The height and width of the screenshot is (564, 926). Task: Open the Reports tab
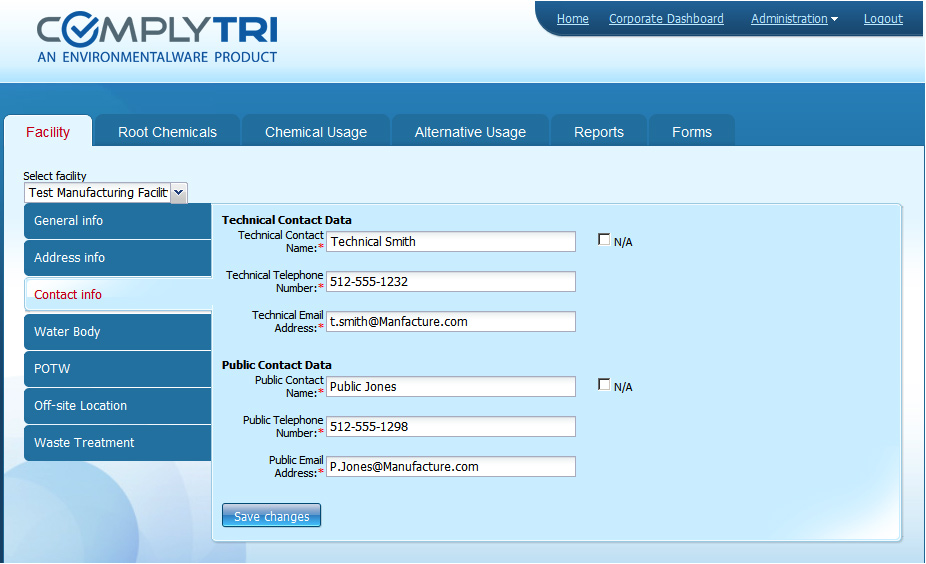click(598, 132)
